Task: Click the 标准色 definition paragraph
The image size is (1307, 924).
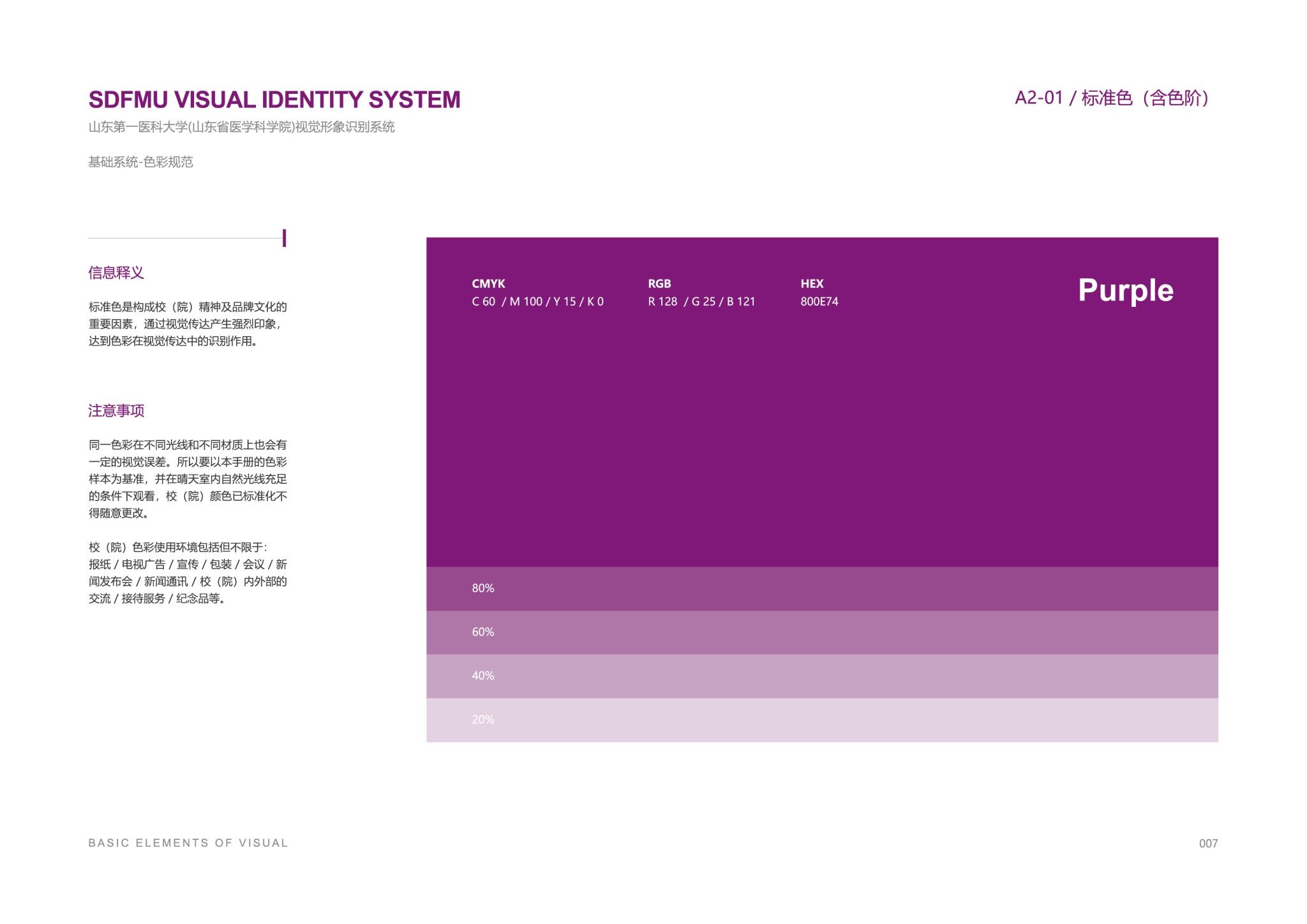Action: pos(188,324)
